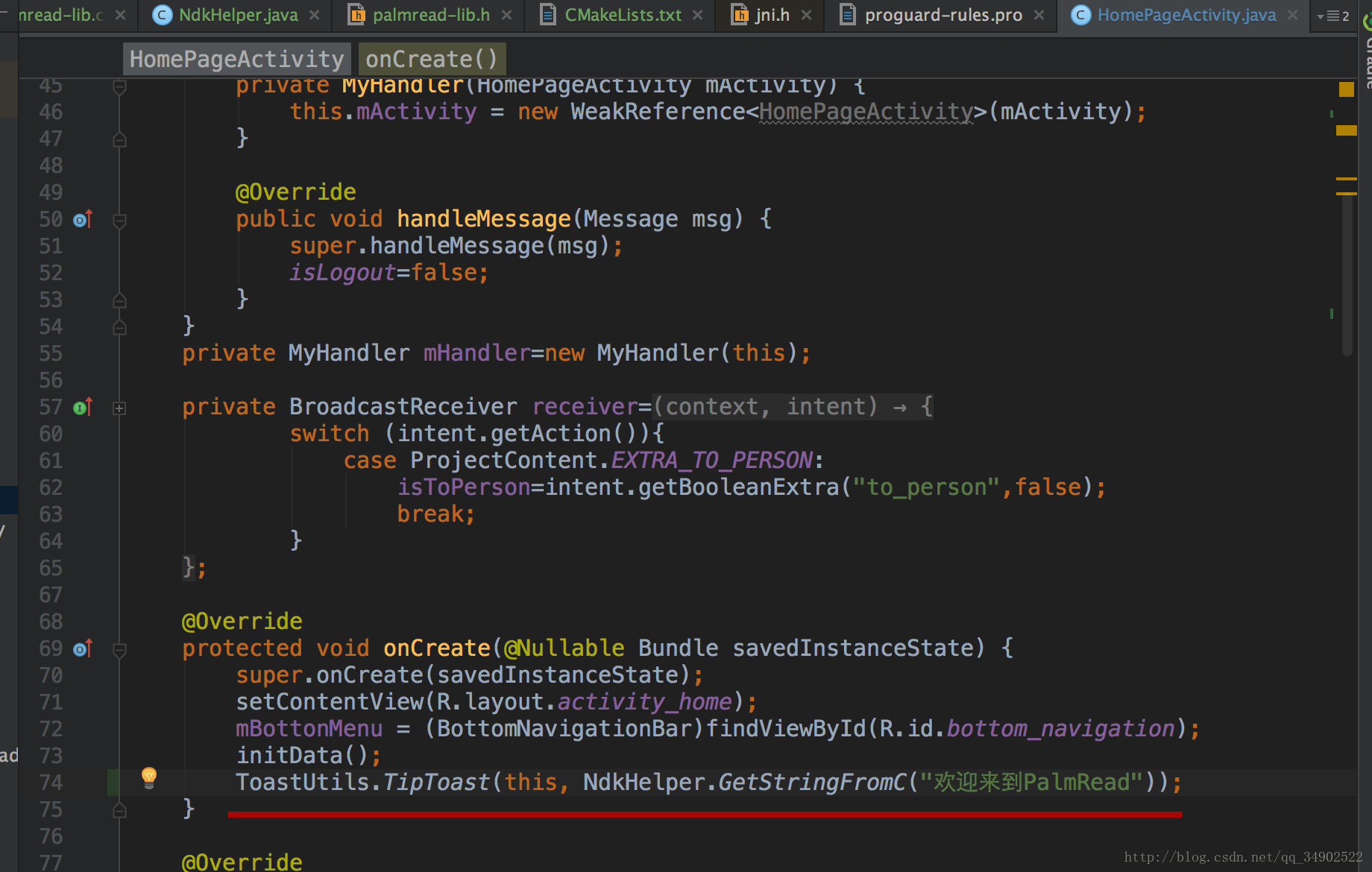The height and width of the screenshot is (872, 1372).
Task: Collapse the handleMessage method fold
Action: tap(119, 220)
